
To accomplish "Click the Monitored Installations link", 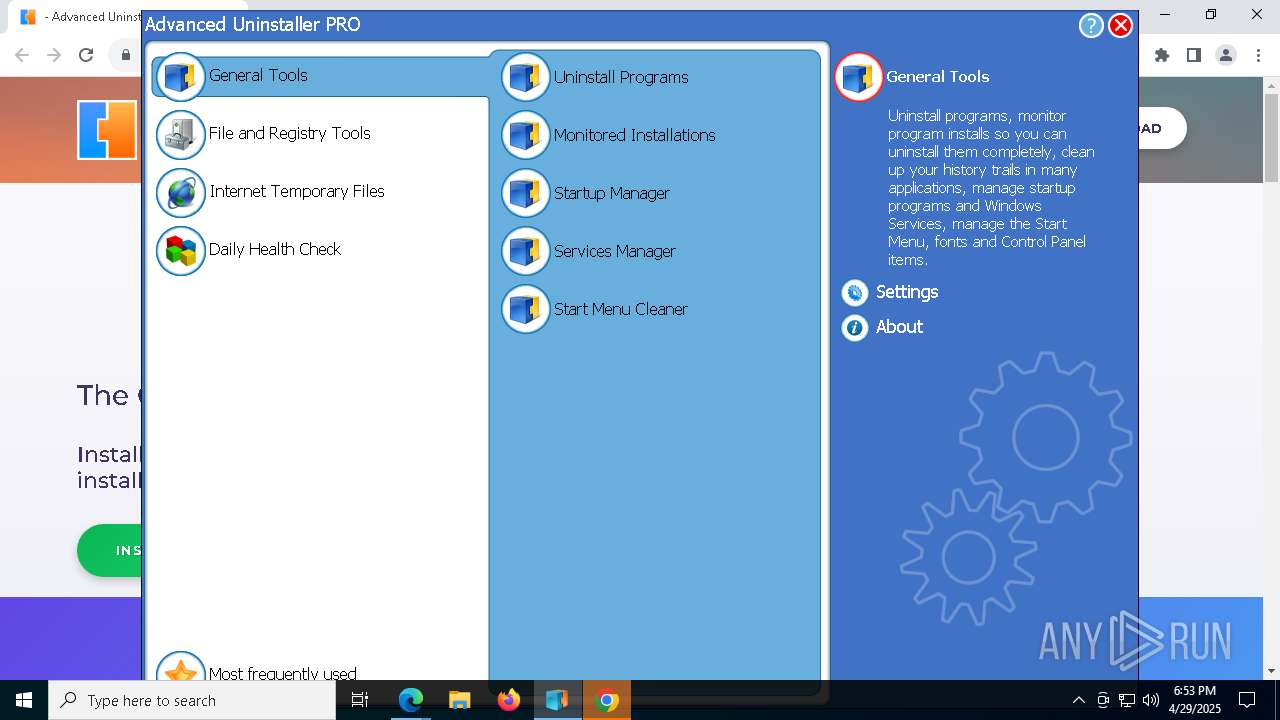I will tap(634, 135).
